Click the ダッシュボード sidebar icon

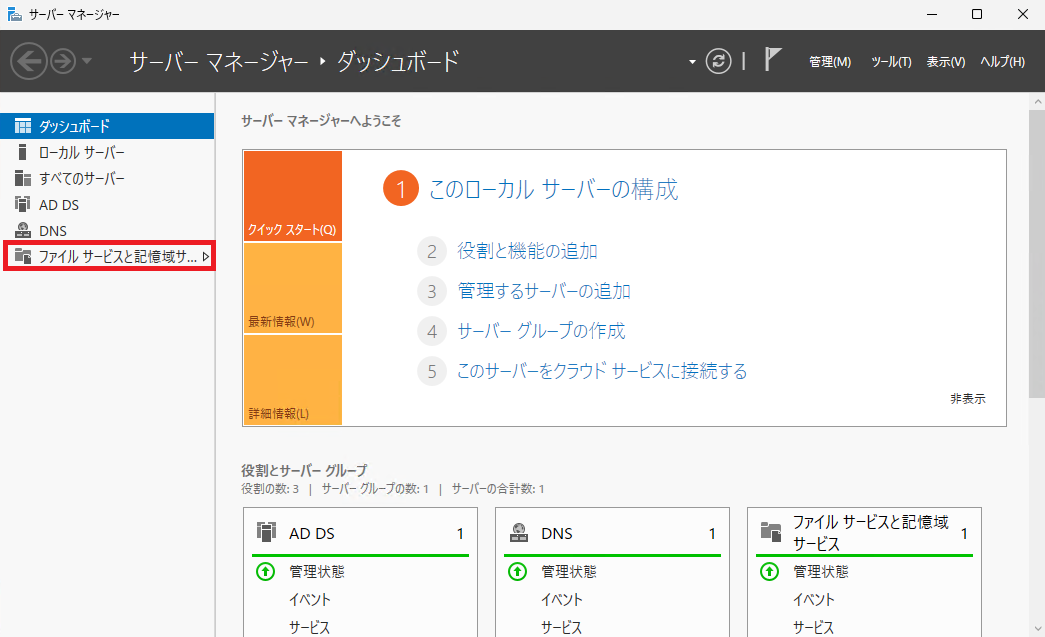pos(23,126)
